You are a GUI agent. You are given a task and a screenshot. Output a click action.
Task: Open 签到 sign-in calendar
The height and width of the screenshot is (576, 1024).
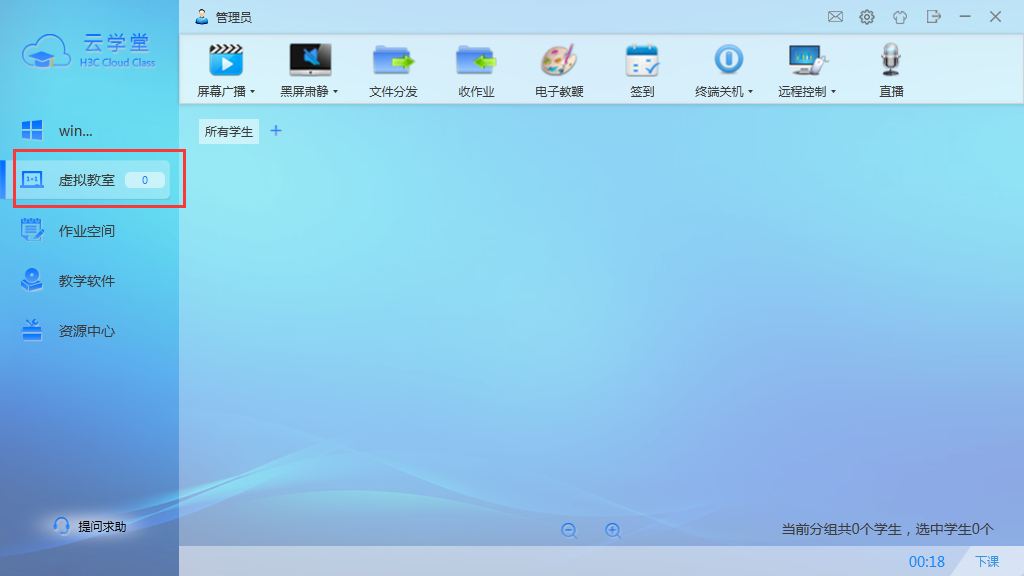click(x=642, y=70)
